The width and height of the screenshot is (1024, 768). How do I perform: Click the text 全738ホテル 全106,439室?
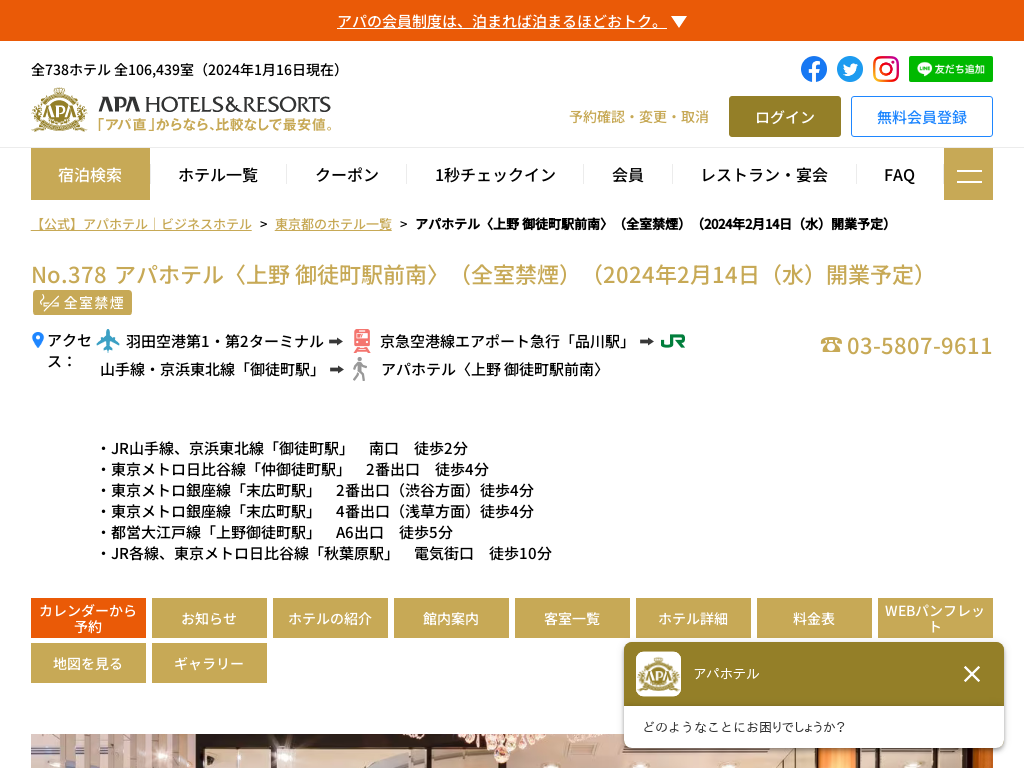pos(185,70)
